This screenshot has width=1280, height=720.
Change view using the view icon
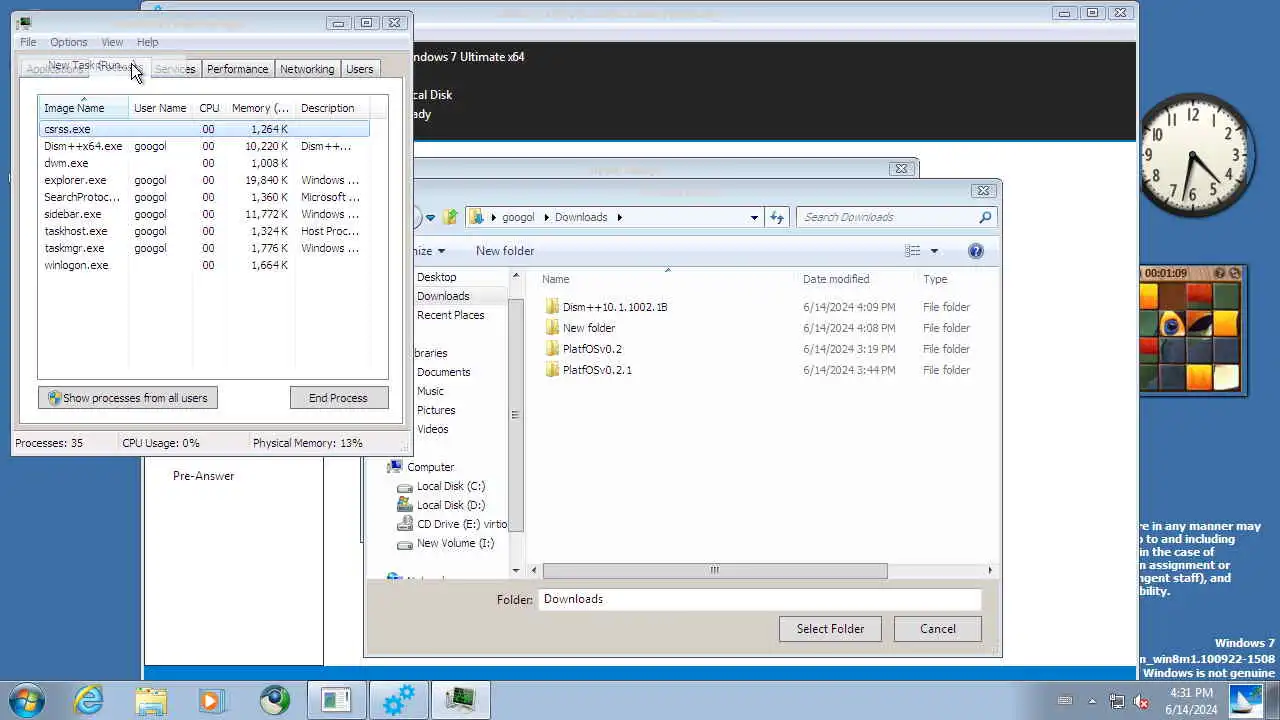point(912,251)
